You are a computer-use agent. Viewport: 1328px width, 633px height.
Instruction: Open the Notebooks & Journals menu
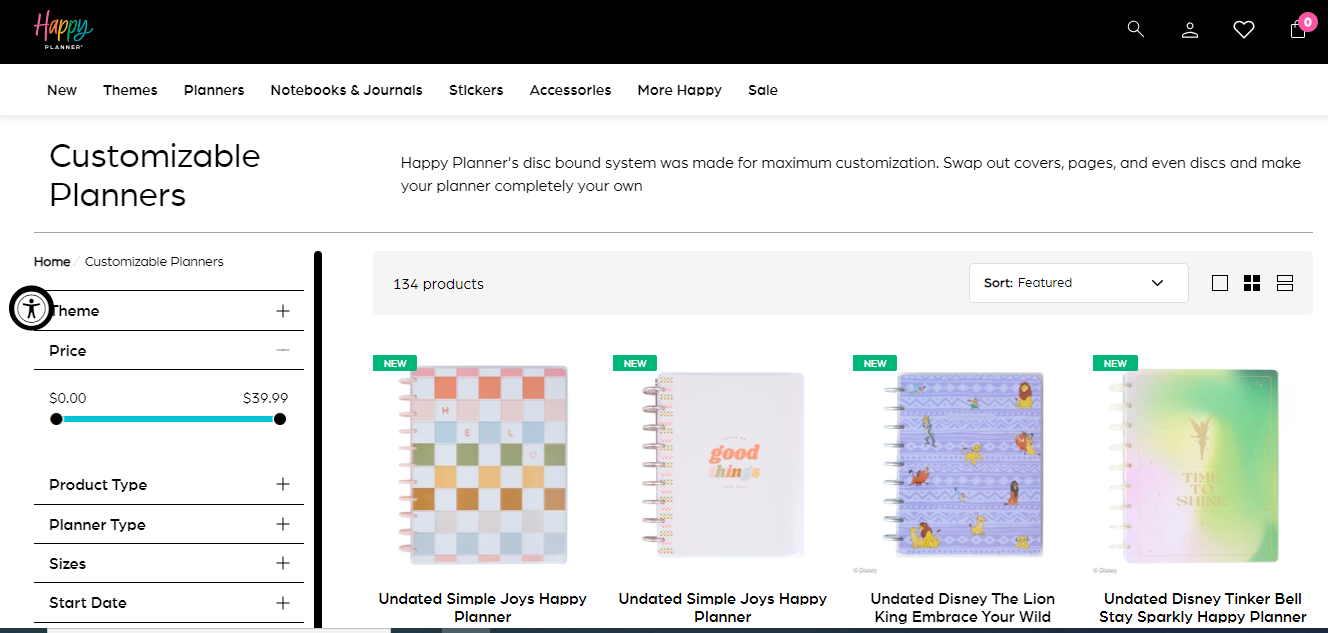click(346, 90)
